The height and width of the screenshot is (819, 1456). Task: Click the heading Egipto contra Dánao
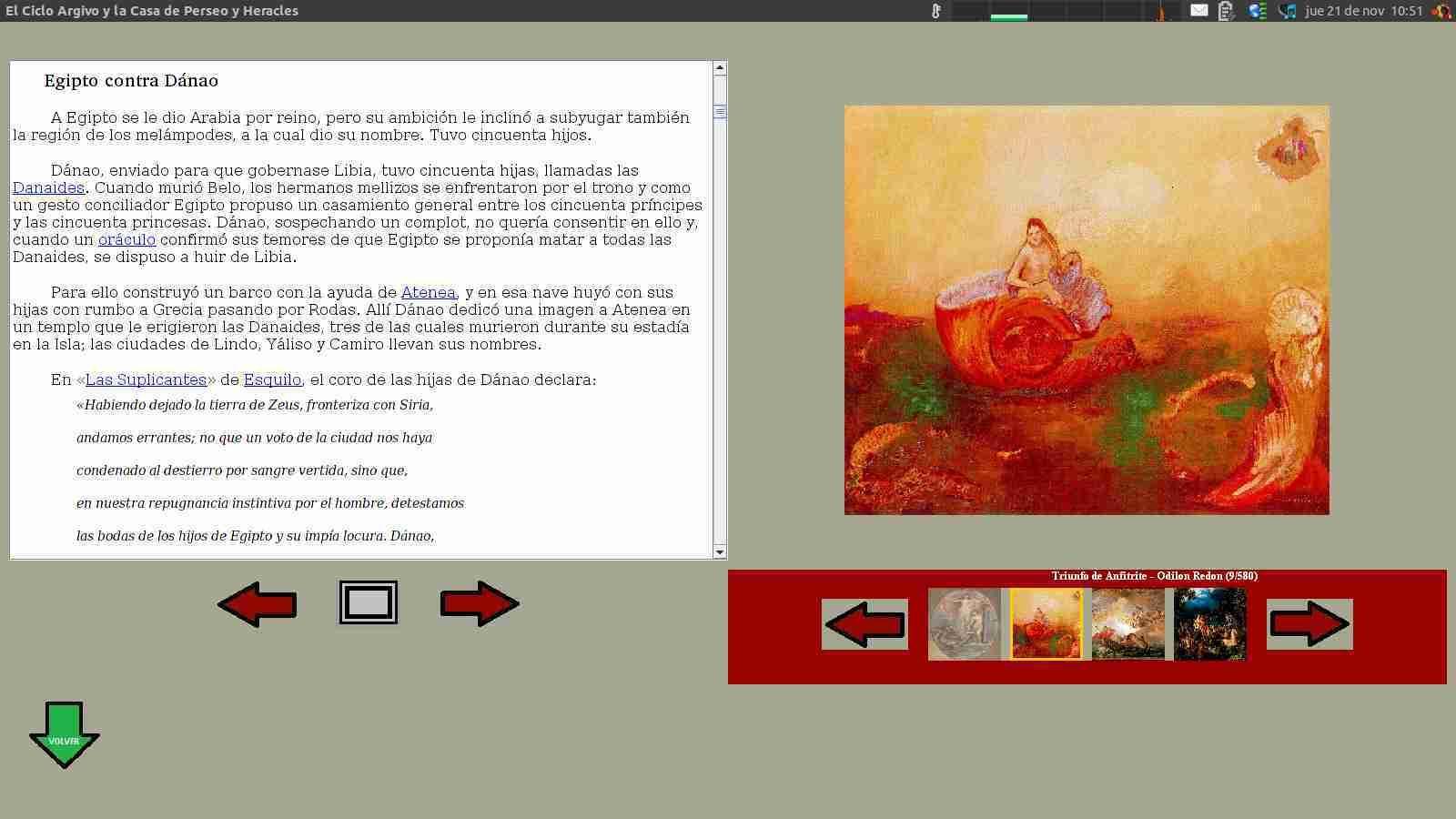[131, 80]
